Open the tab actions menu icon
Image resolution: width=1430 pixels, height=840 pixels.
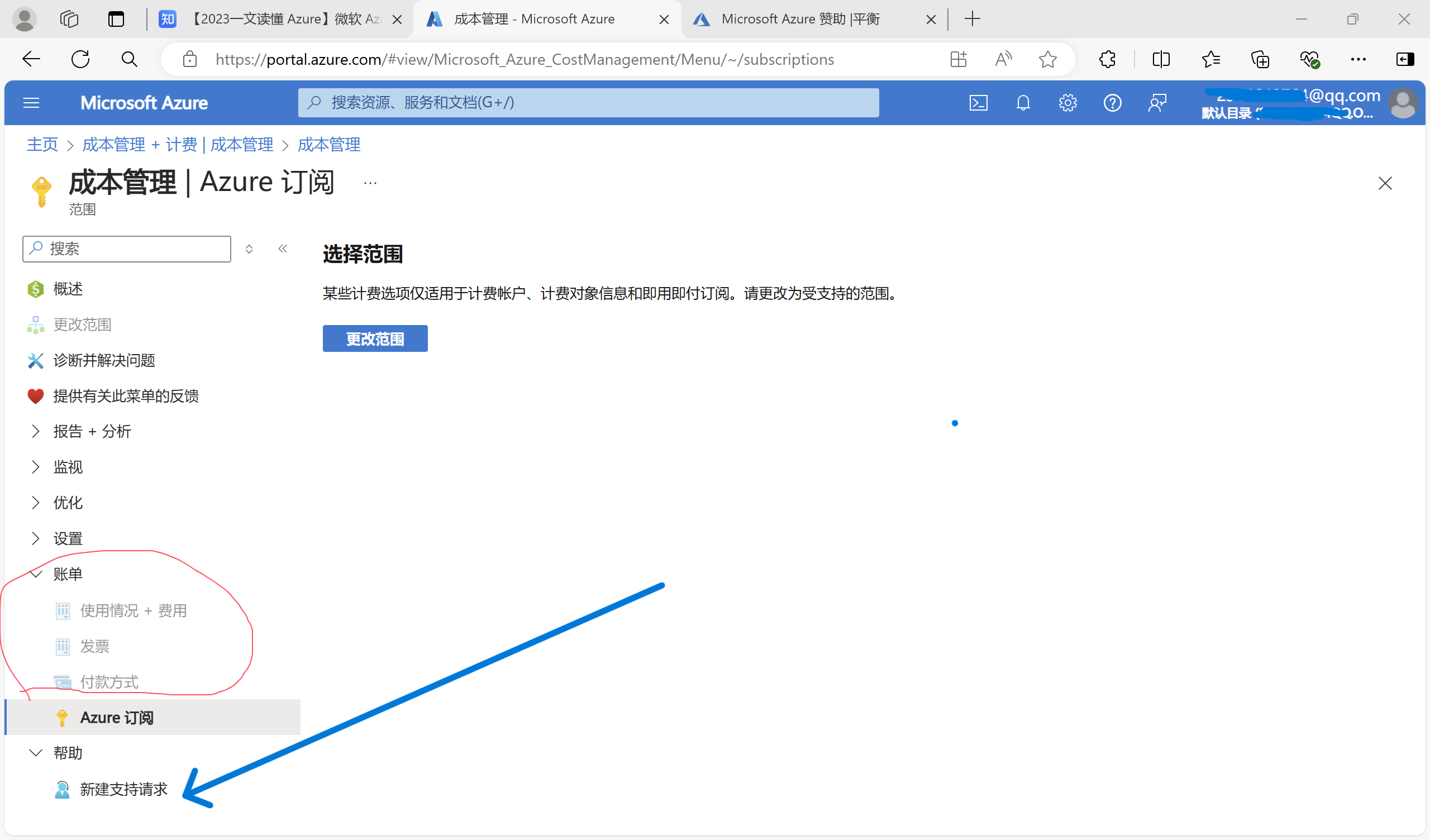(x=116, y=20)
